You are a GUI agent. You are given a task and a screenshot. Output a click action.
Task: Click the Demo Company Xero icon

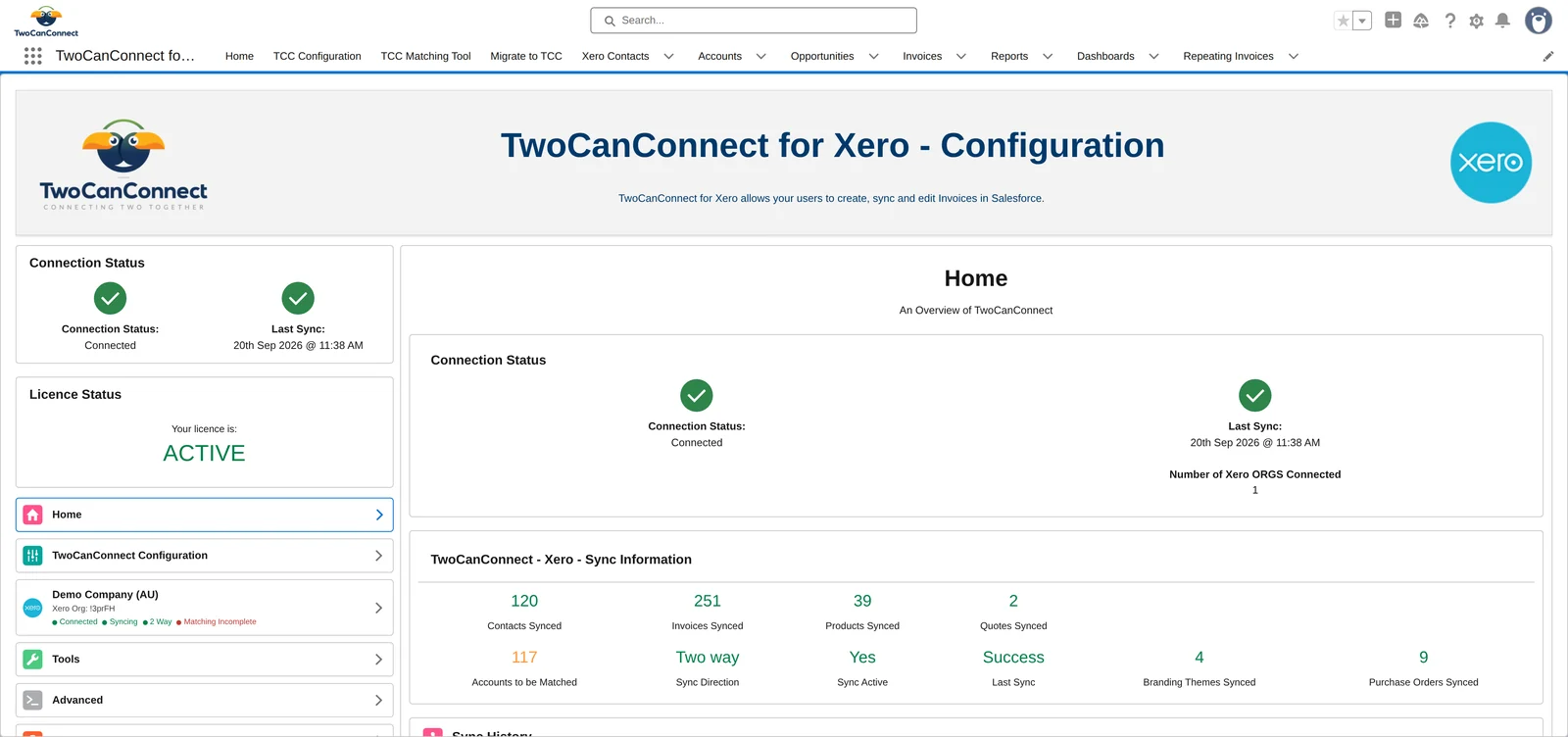click(x=32, y=608)
